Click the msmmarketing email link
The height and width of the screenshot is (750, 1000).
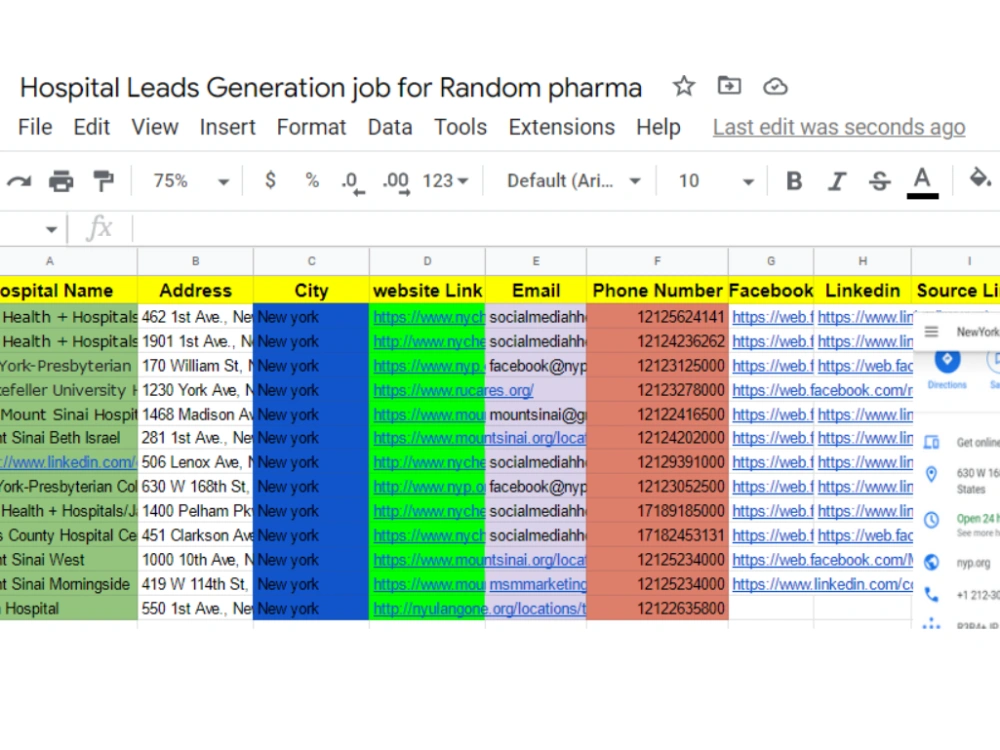click(538, 584)
